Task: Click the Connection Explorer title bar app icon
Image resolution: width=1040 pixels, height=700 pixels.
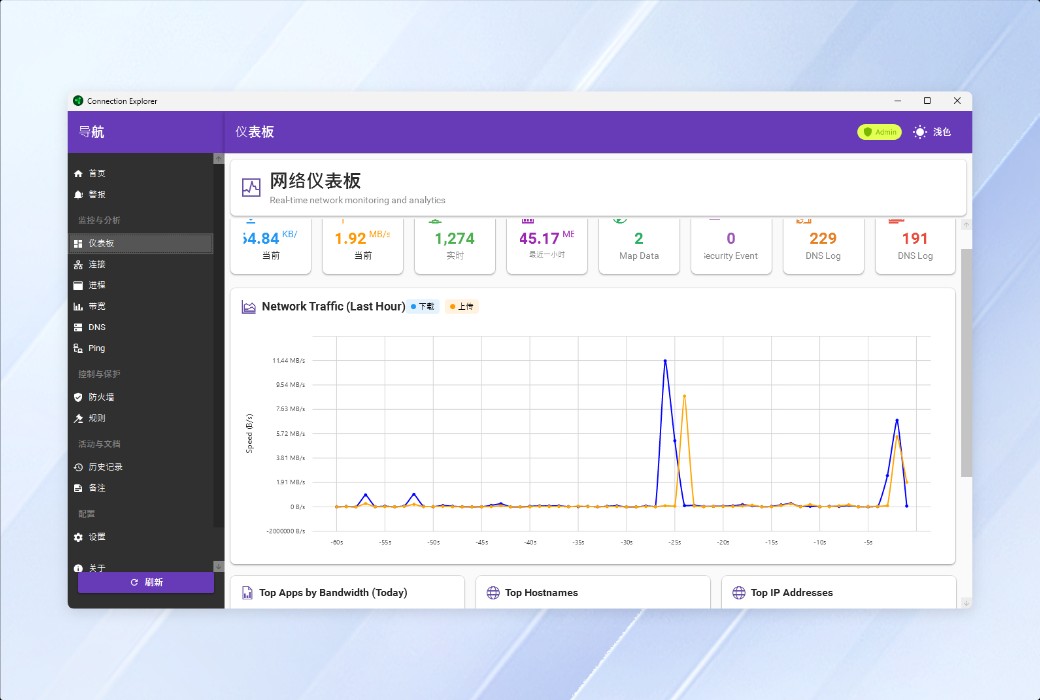Action: click(x=78, y=101)
